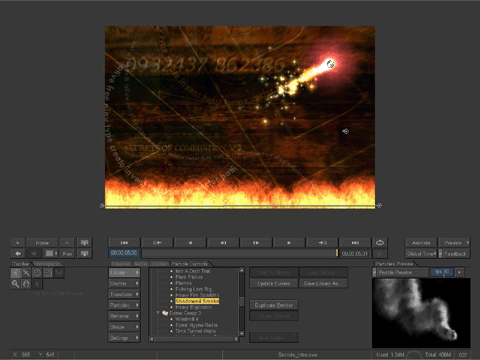Play the composition forward
This screenshot has width=480, height=360.
click(289, 243)
